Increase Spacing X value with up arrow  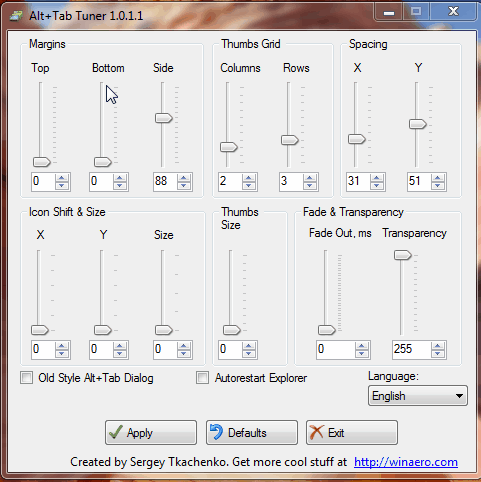(377, 178)
